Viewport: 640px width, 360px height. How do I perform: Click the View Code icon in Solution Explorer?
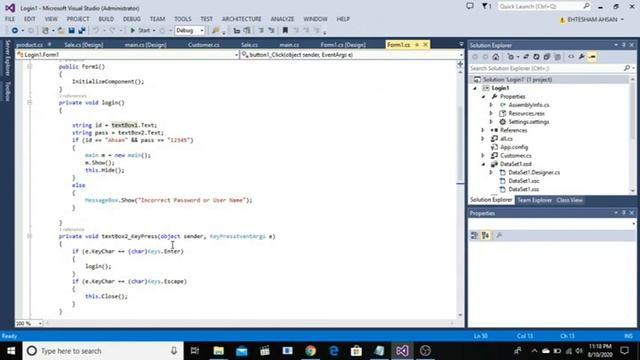(x=571, y=57)
